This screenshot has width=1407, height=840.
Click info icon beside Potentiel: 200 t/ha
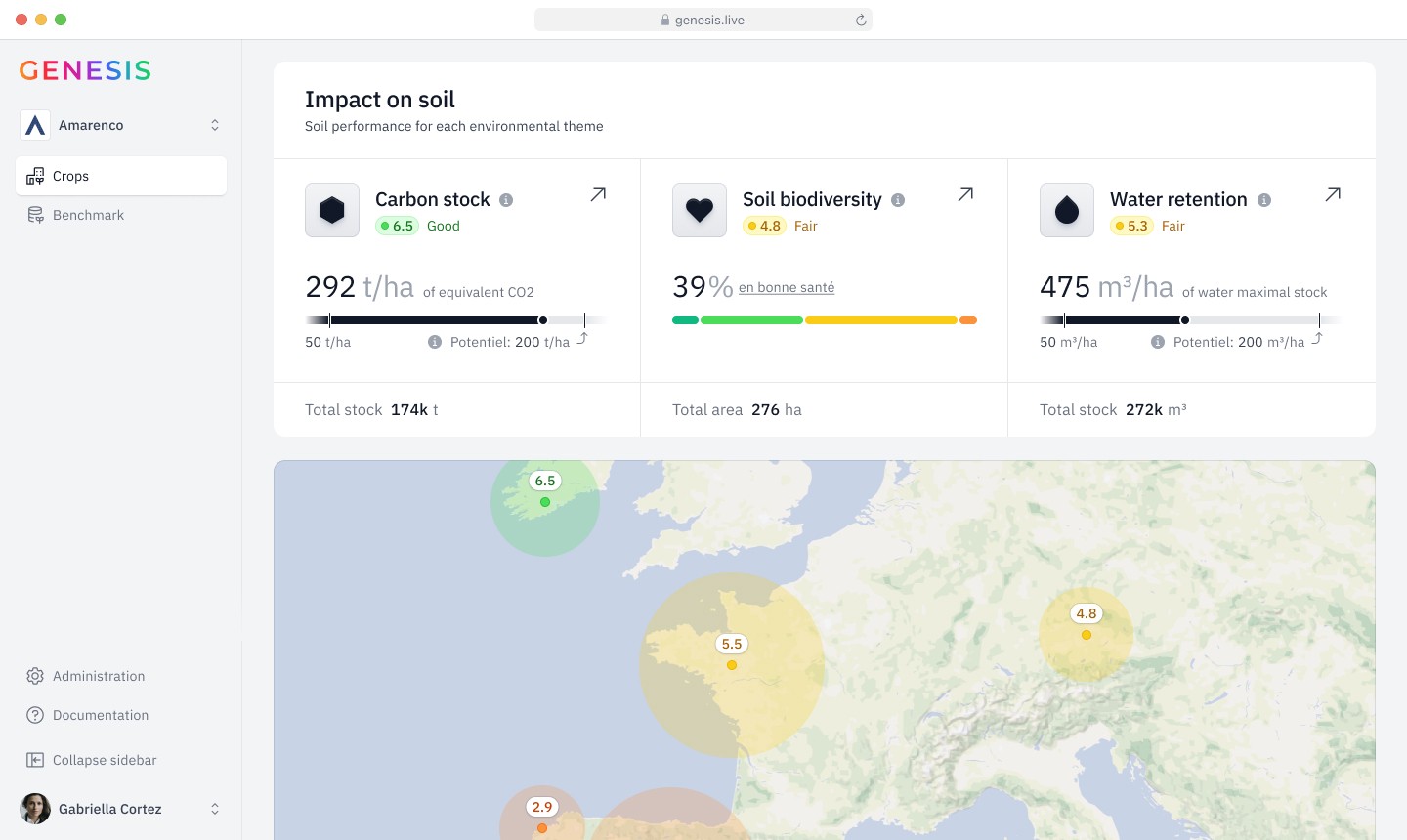pyautogui.click(x=435, y=342)
